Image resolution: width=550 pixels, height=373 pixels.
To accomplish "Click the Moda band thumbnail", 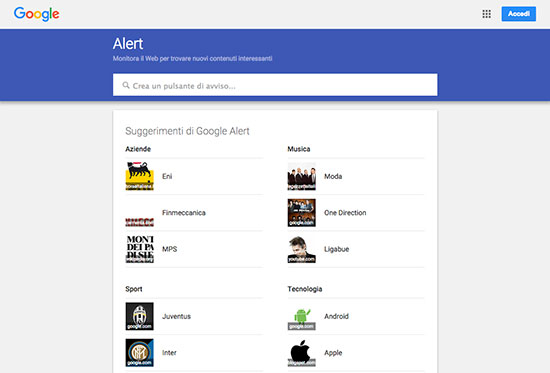I will (302, 176).
